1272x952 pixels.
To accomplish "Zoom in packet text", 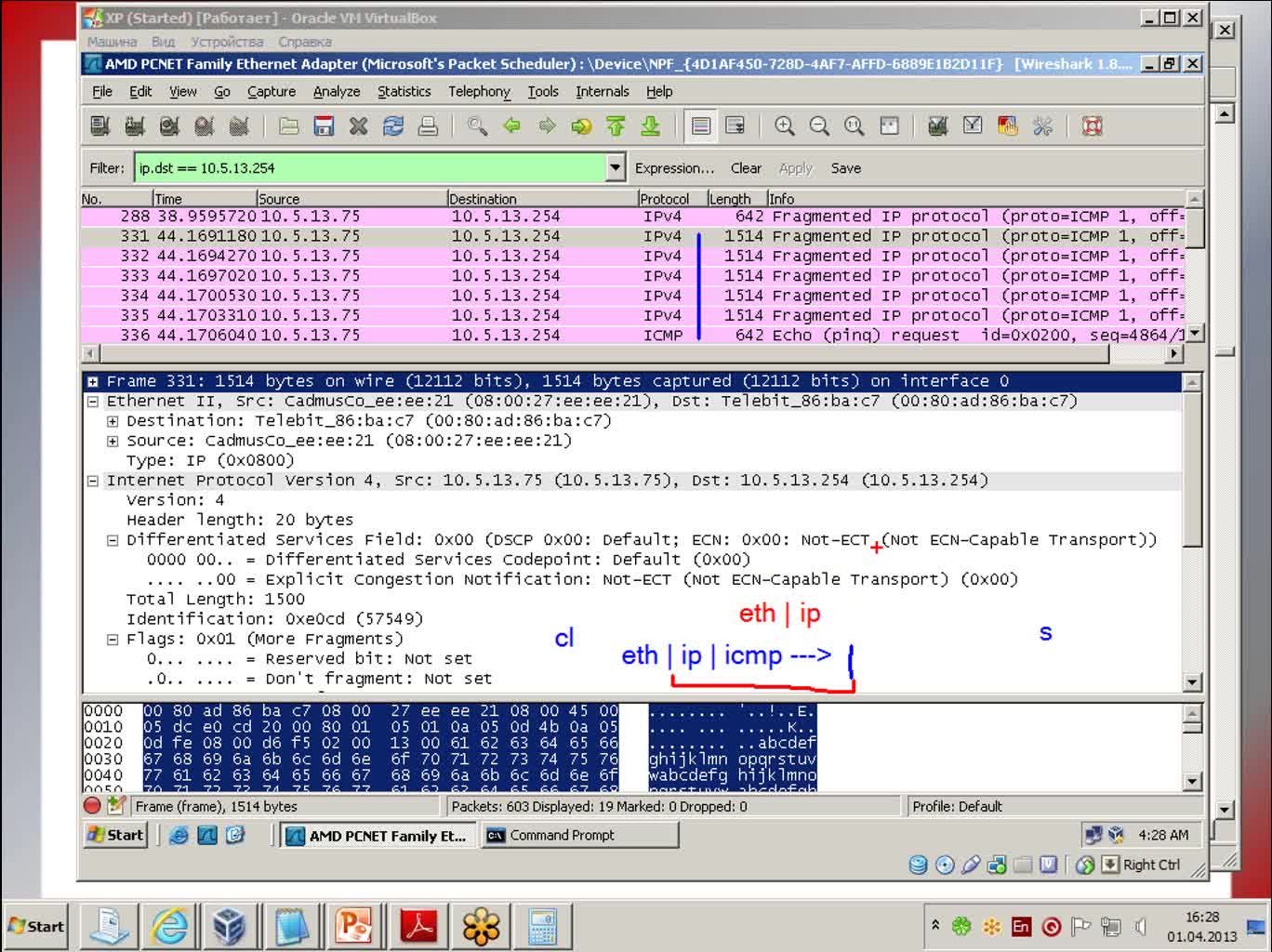I will coord(785,126).
